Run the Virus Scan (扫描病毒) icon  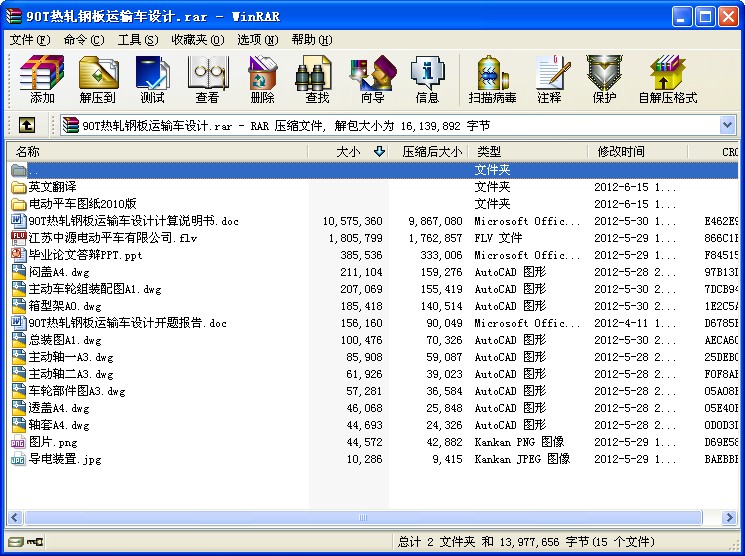(492, 78)
